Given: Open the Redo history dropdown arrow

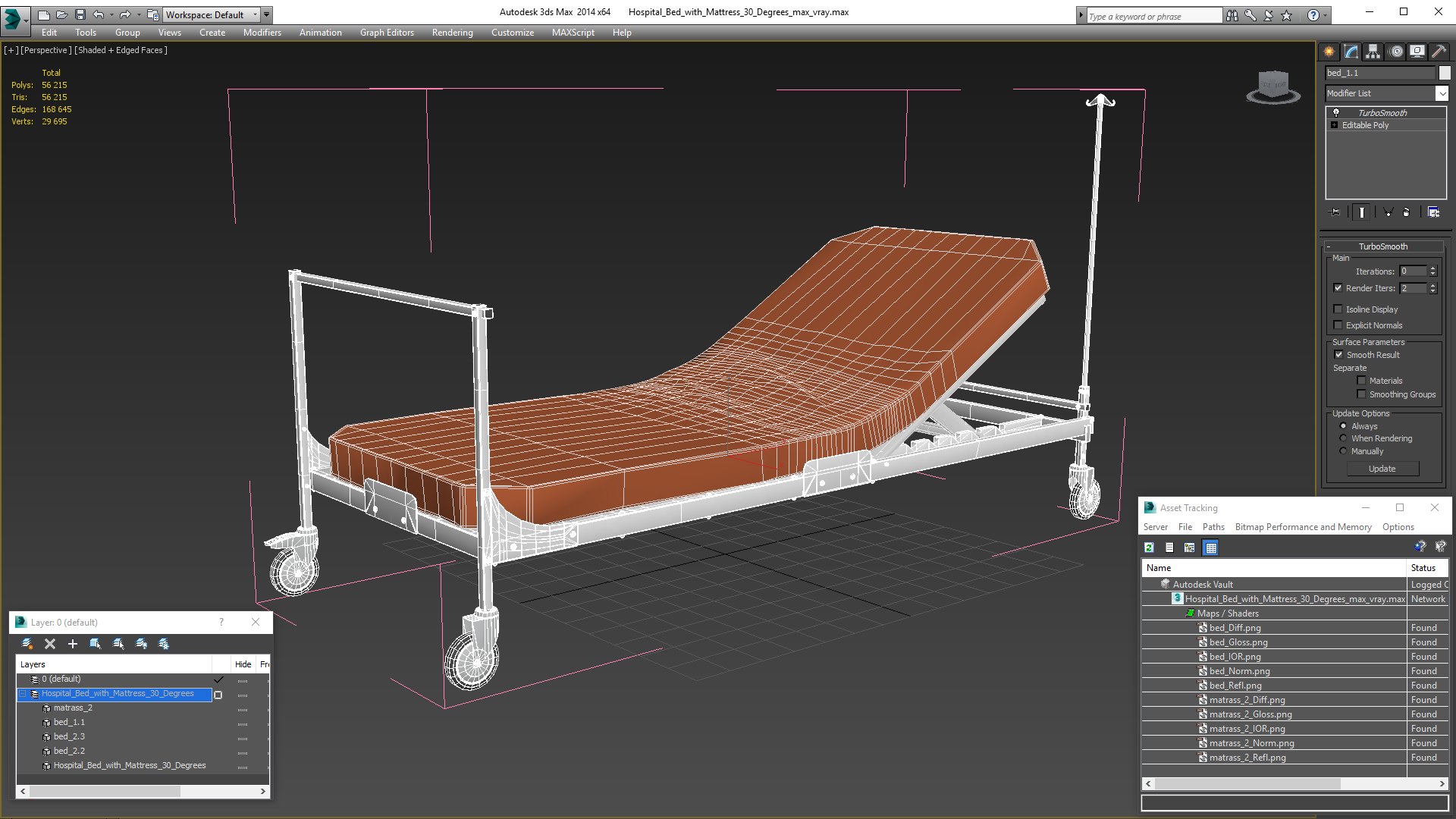Looking at the screenshot, I should [138, 14].
